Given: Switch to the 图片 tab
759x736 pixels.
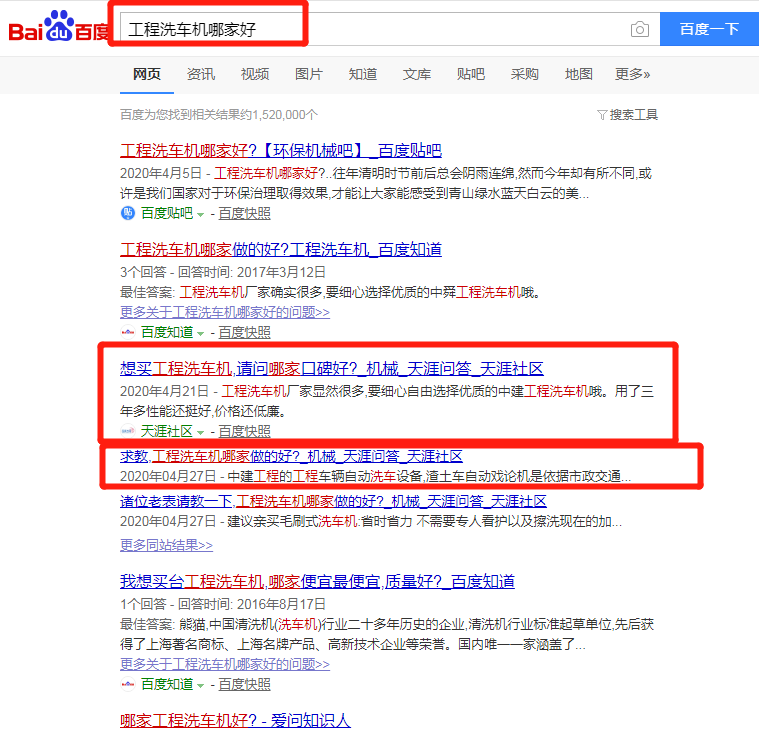Looking at the screenshot, I should point(309,74).
